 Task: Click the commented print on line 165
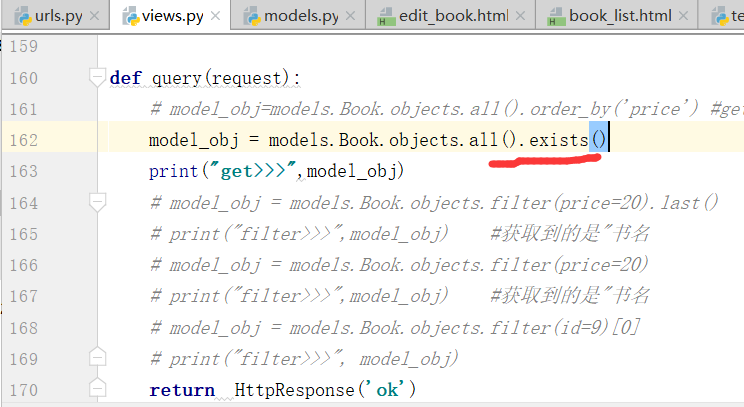coord(400,234)
